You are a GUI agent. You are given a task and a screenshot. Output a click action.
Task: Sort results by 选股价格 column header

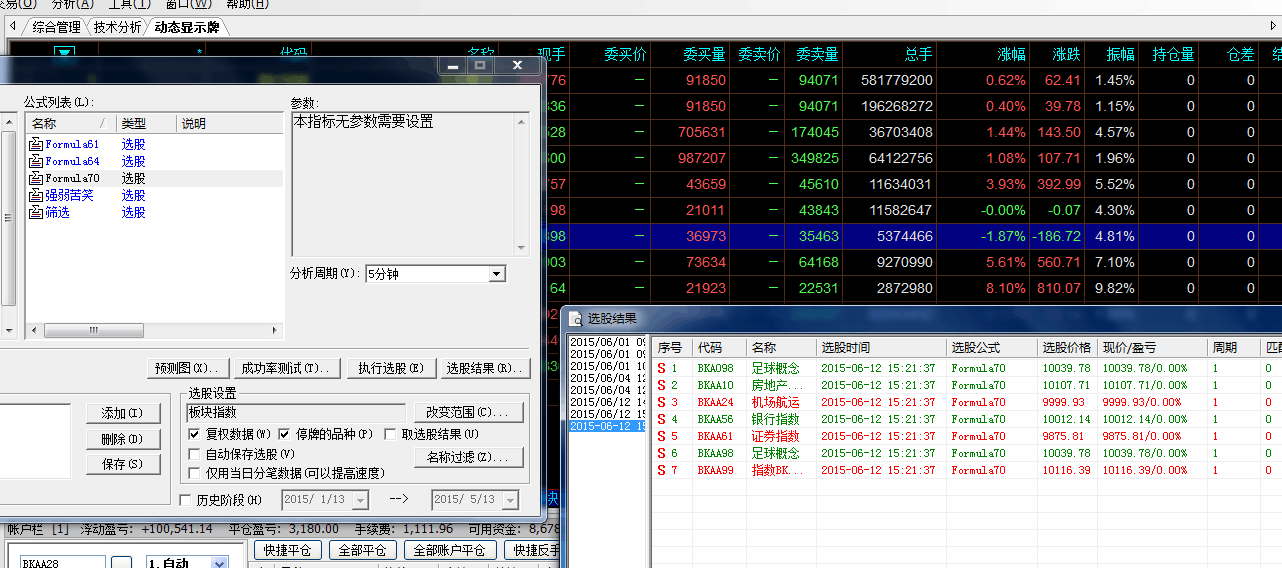(x=1067, y=347)
